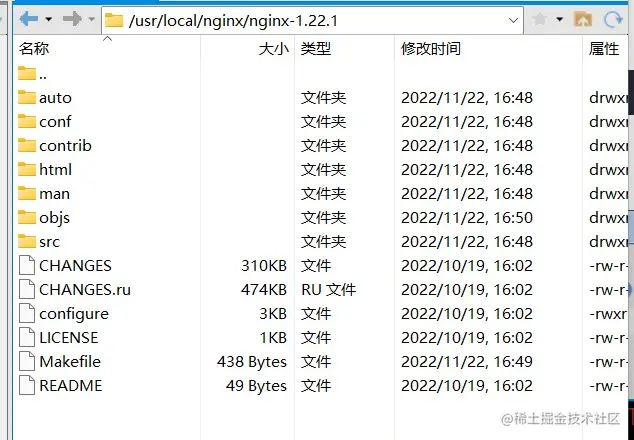Click the '文件夹' type cell of src

coord(323,242)
